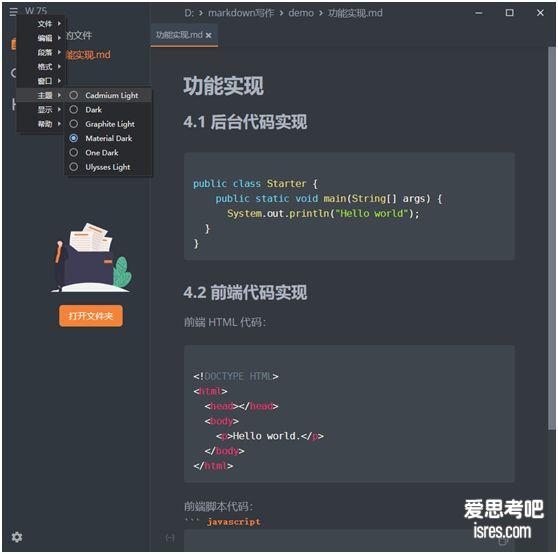
Task: Select the Cadmium Light theme
Action: (109, 95)
